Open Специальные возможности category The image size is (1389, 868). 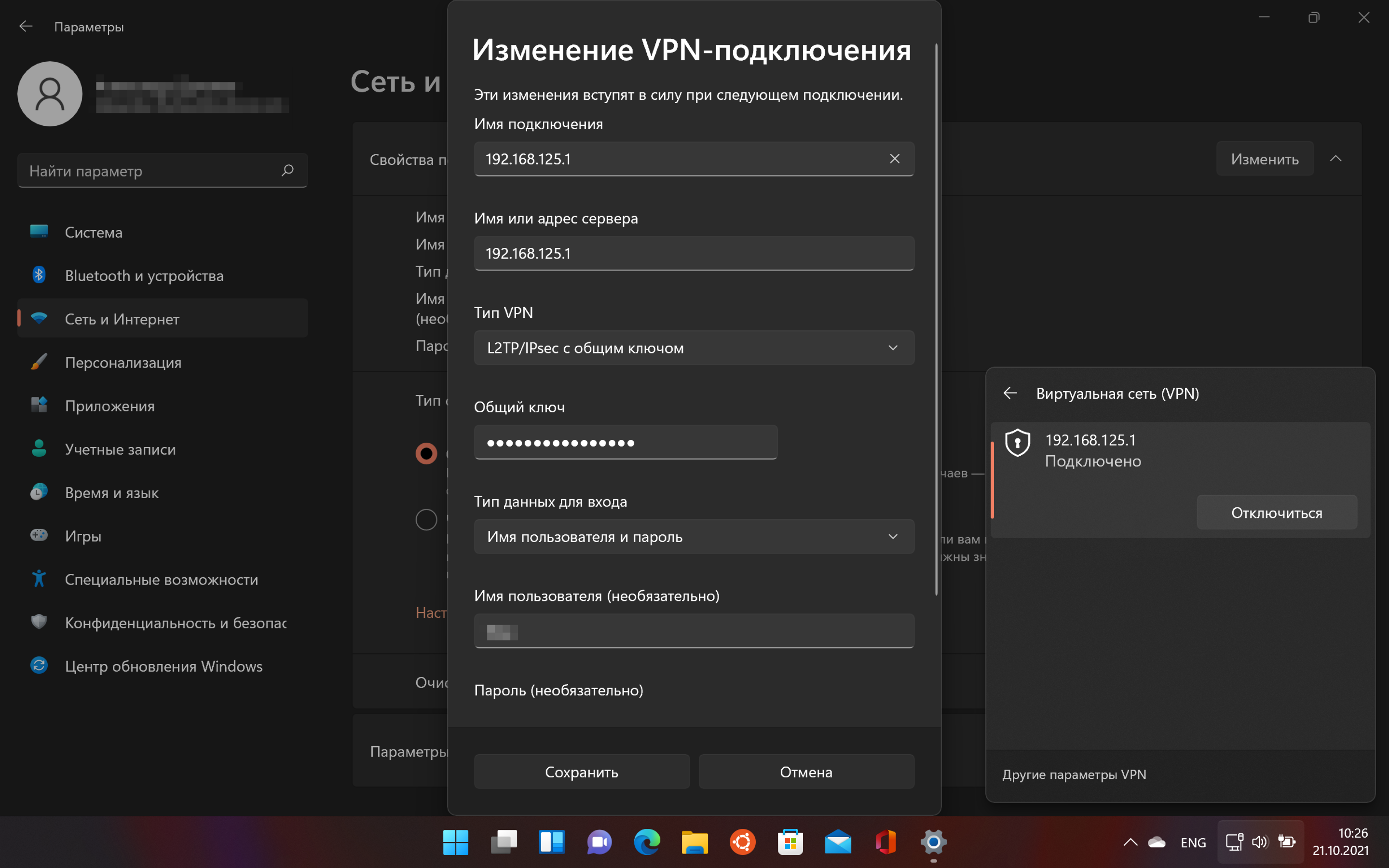tap(163, 579)
